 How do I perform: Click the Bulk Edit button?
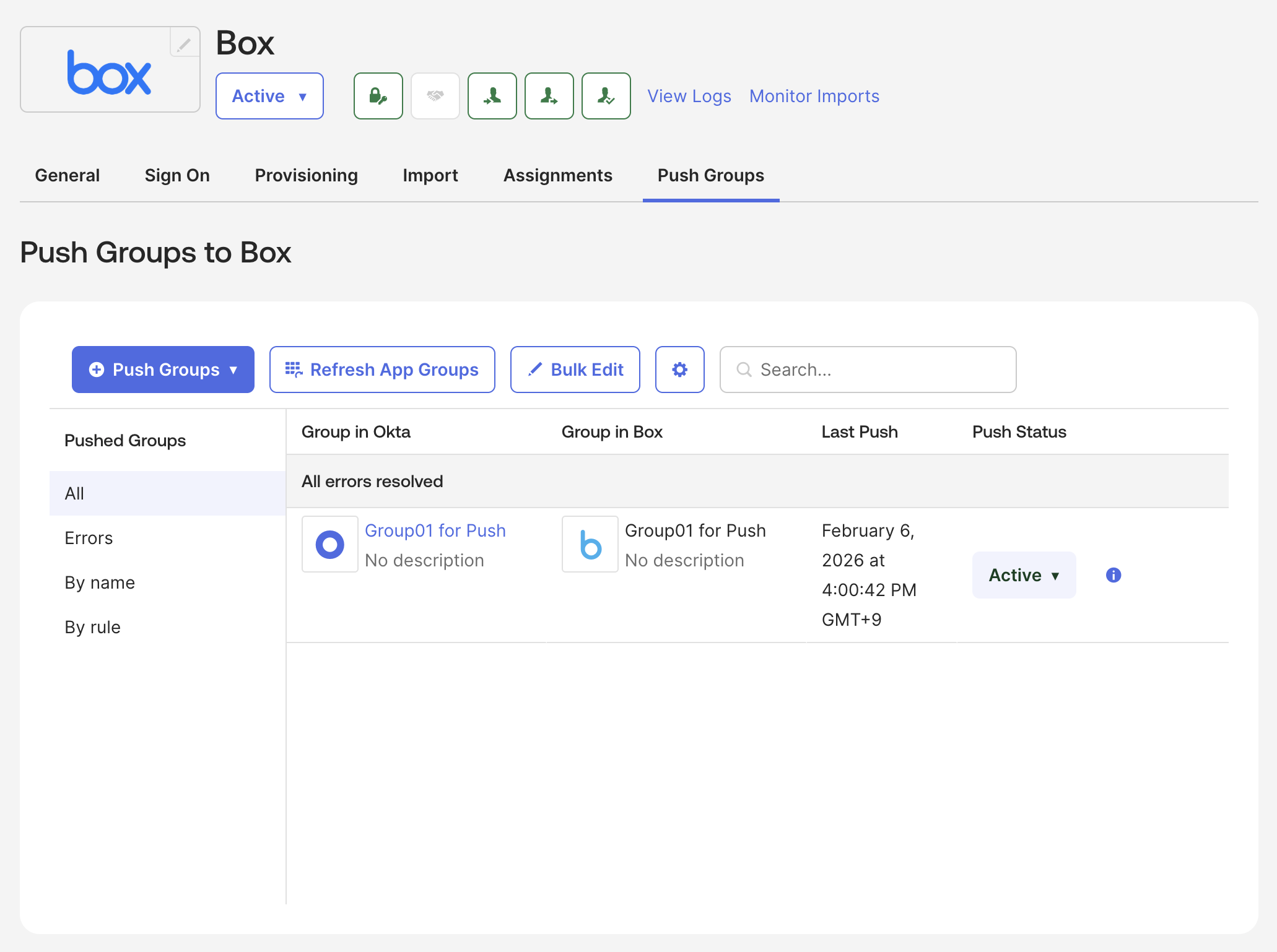(575, 370)
